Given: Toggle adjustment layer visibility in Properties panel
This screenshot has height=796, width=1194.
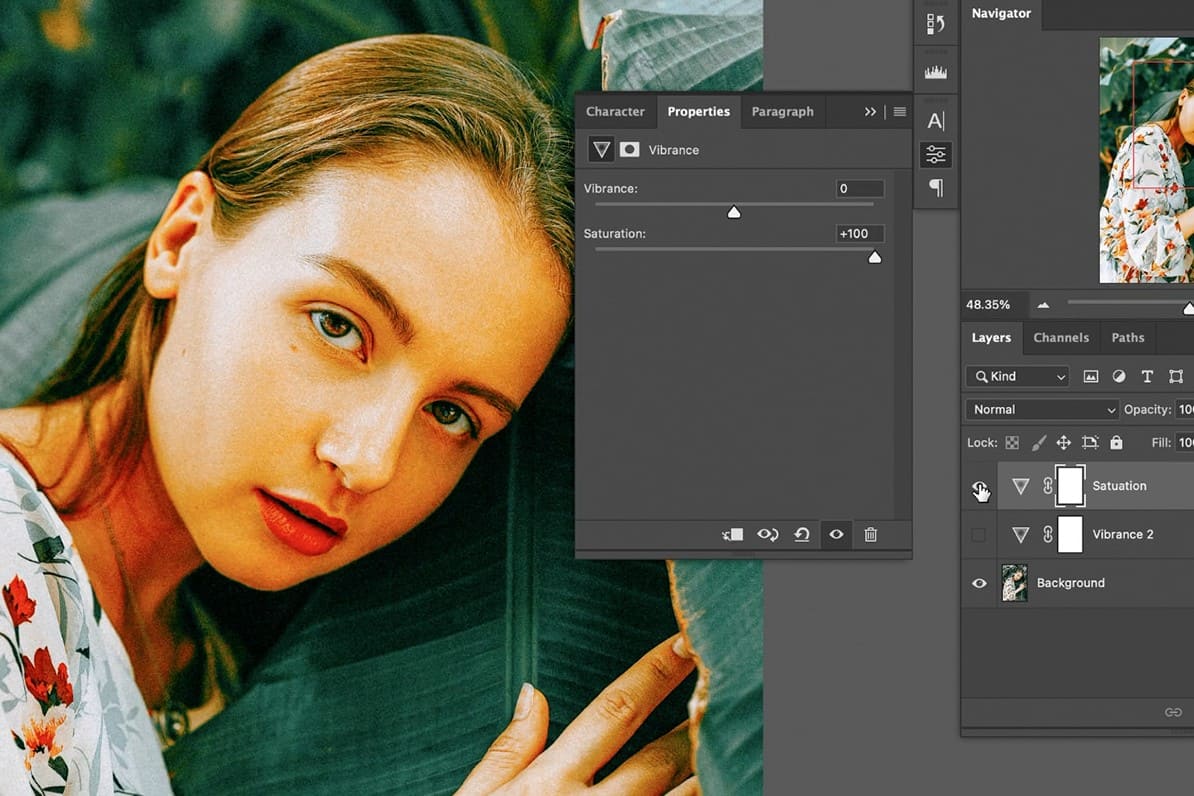Looking at the screenshot, I should (x=836, y=535).
